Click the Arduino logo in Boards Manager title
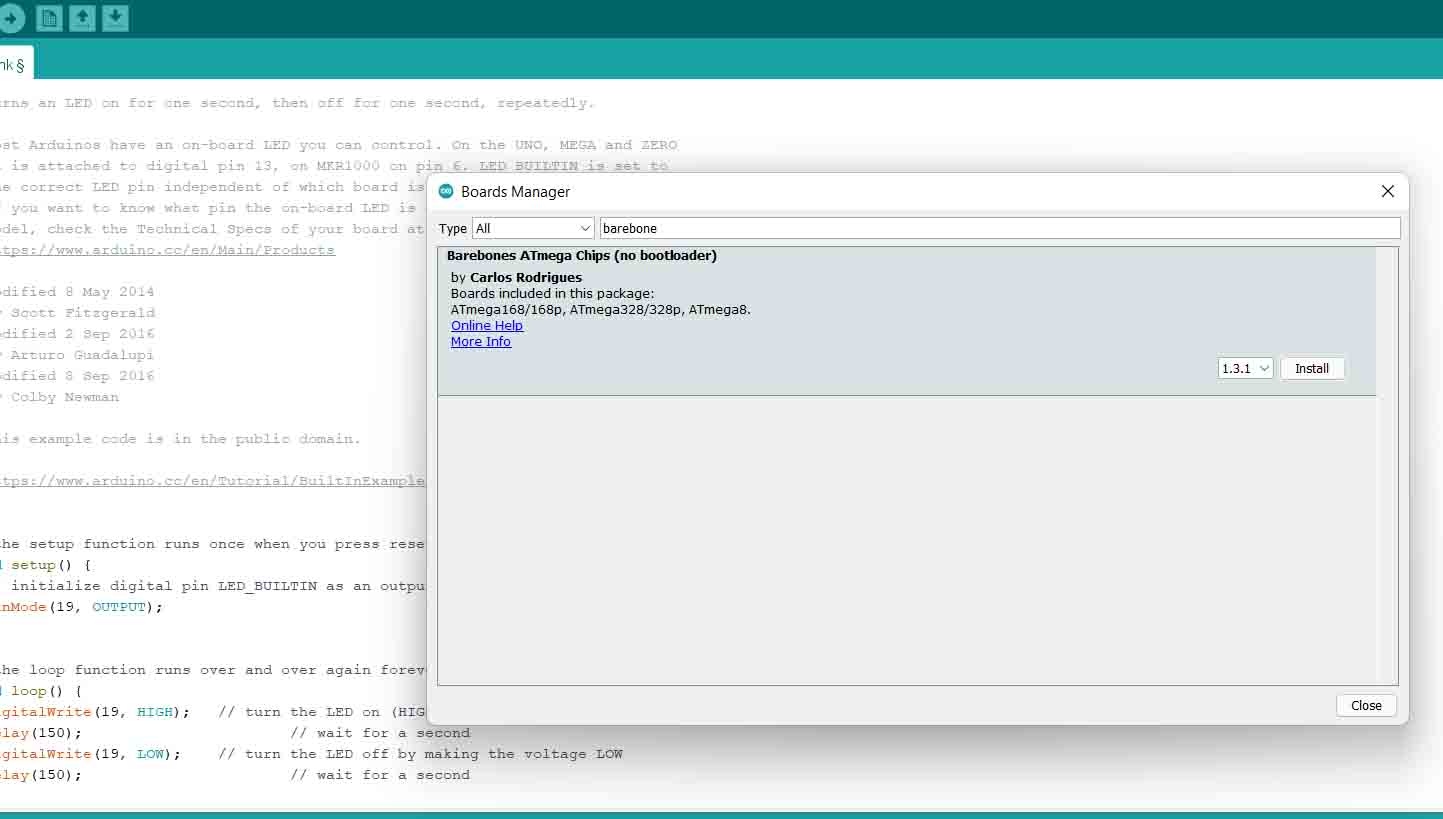1443x819 pixels. pyautogui.click(x=446, y=191)
